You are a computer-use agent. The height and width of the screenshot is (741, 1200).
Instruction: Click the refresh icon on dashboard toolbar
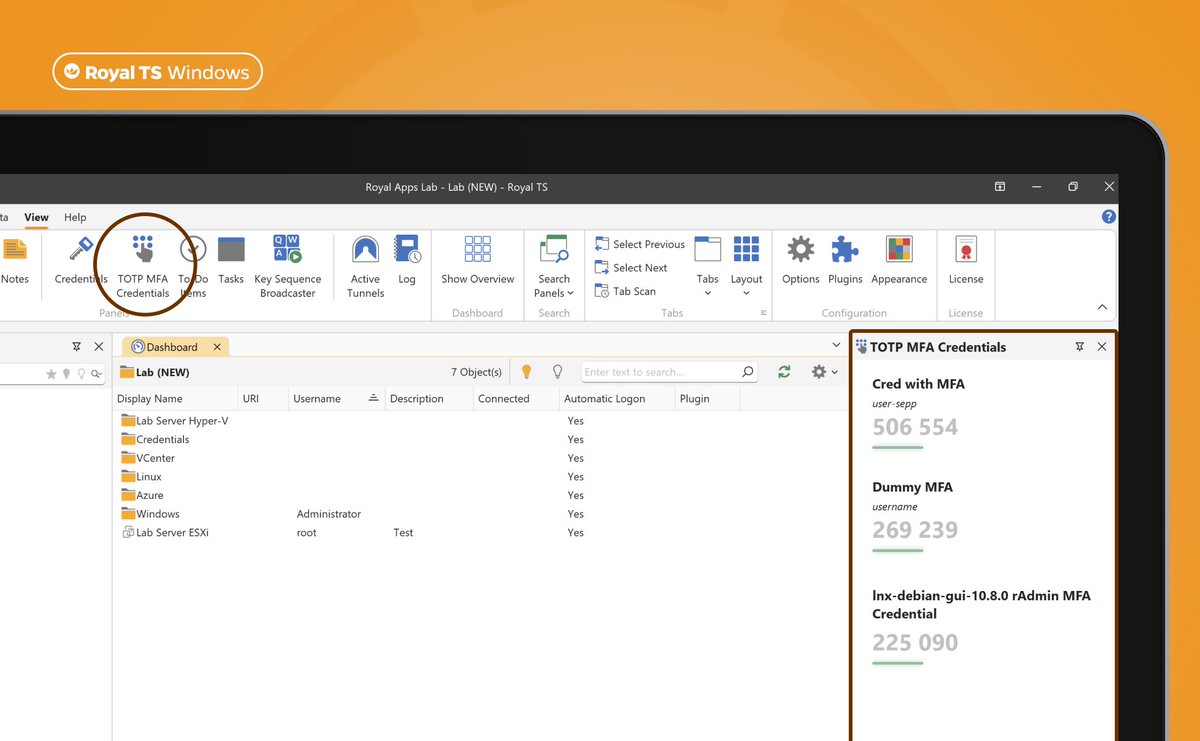(x=784, y=372)
